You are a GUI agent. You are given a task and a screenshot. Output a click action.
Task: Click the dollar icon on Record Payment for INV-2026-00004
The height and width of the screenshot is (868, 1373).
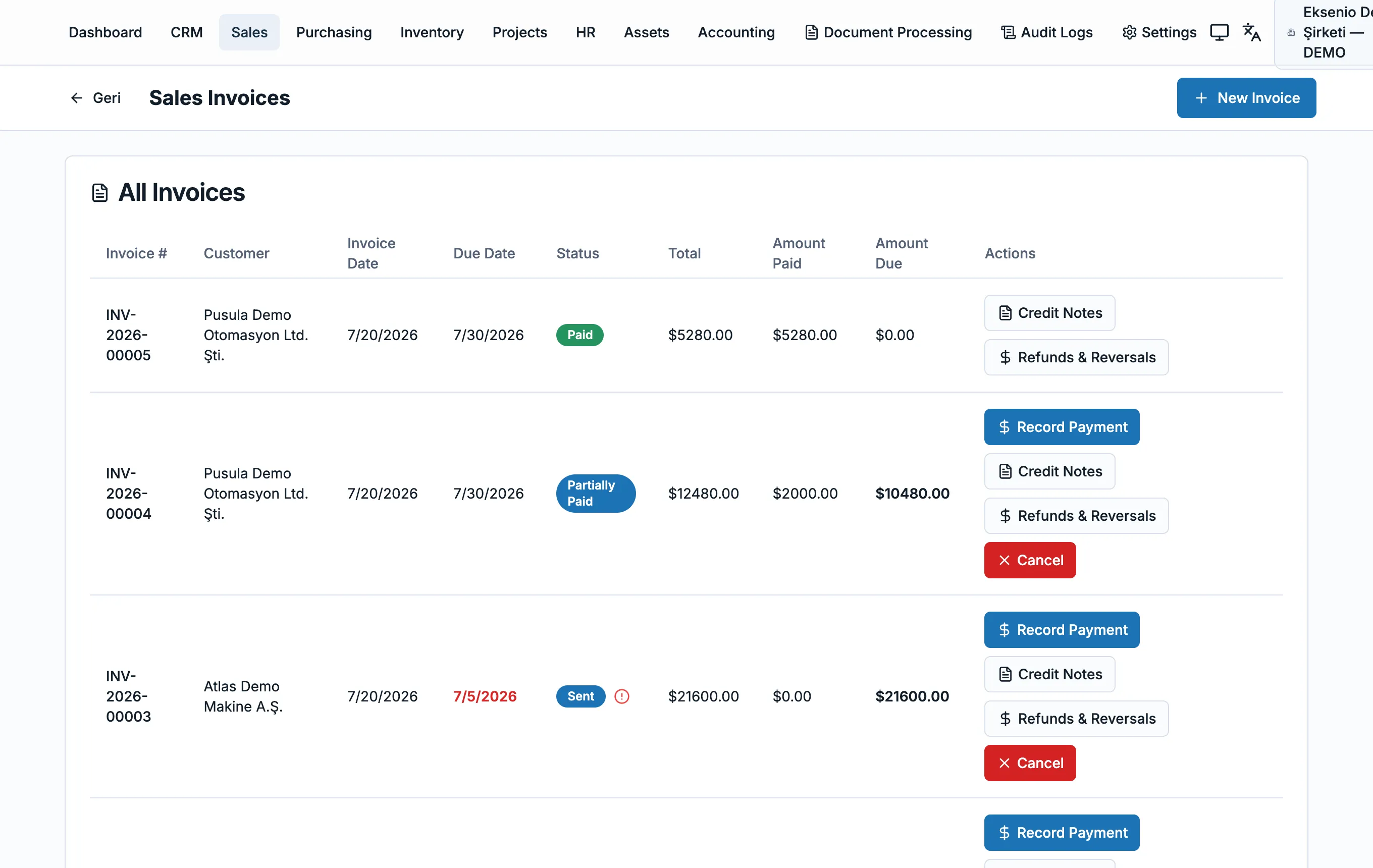point(1004,427)
